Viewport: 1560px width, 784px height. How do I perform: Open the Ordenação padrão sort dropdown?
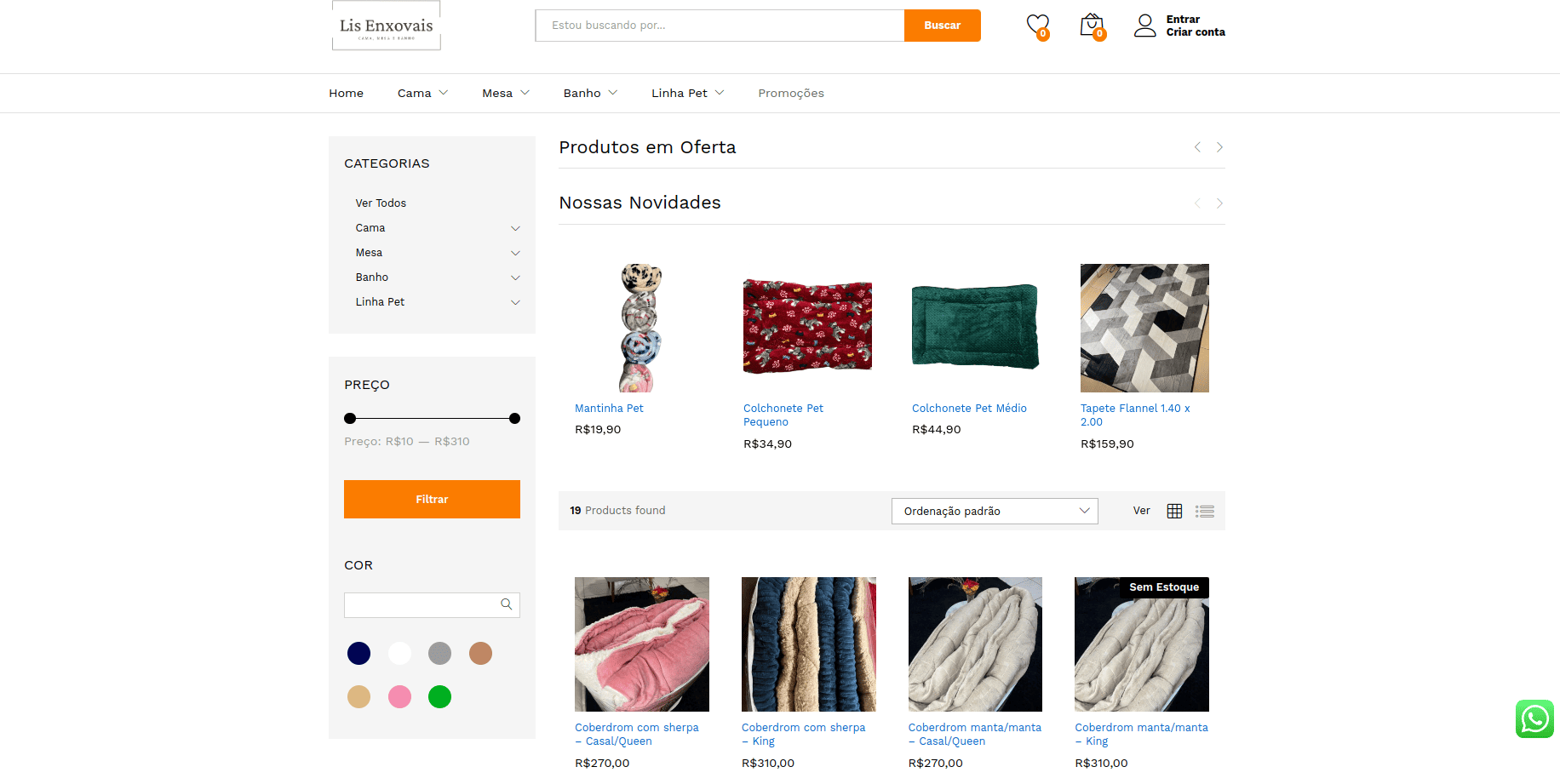pos(994,511)
